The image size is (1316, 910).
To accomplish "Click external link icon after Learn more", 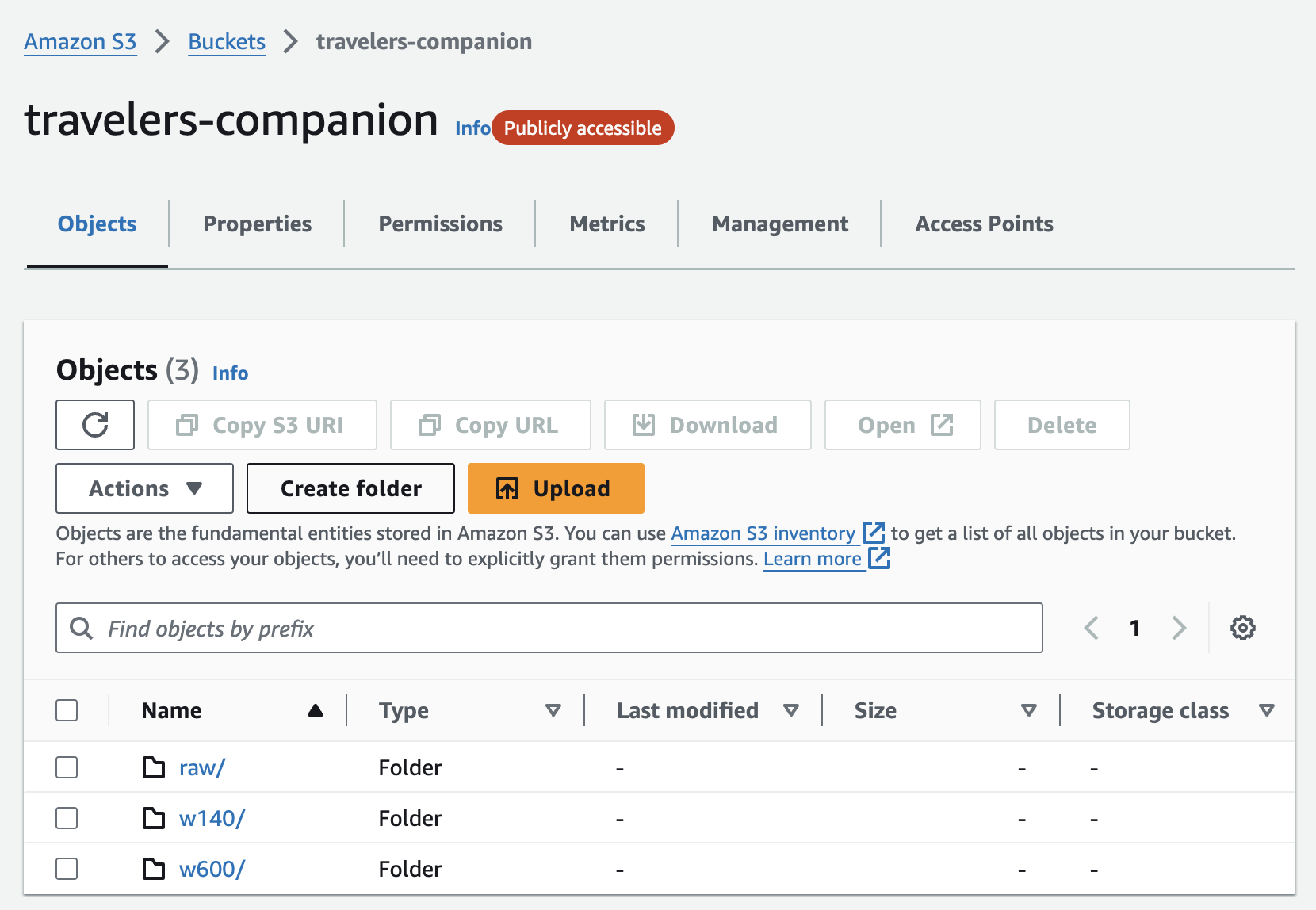I will click(x=879, y=558).
